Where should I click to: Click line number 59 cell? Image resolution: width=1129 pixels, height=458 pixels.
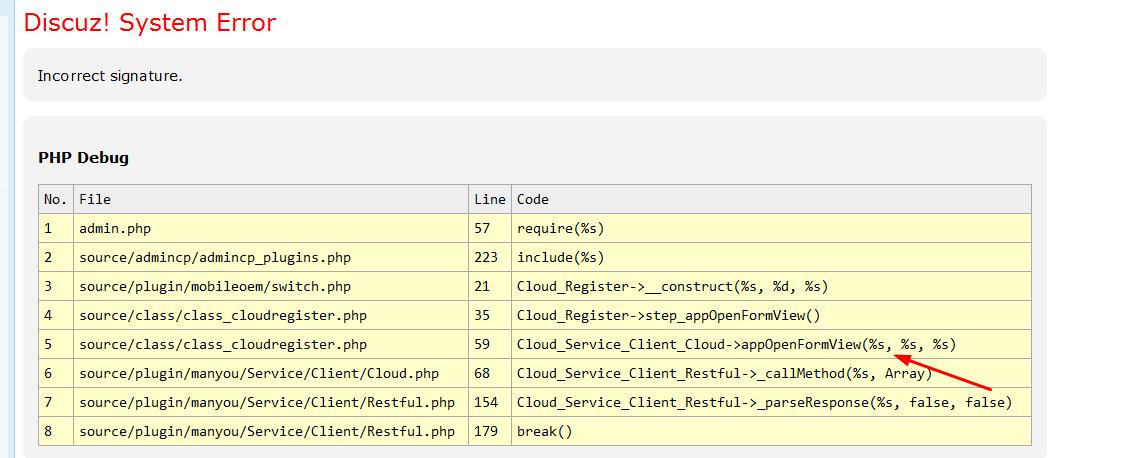(x=490, y=344)
